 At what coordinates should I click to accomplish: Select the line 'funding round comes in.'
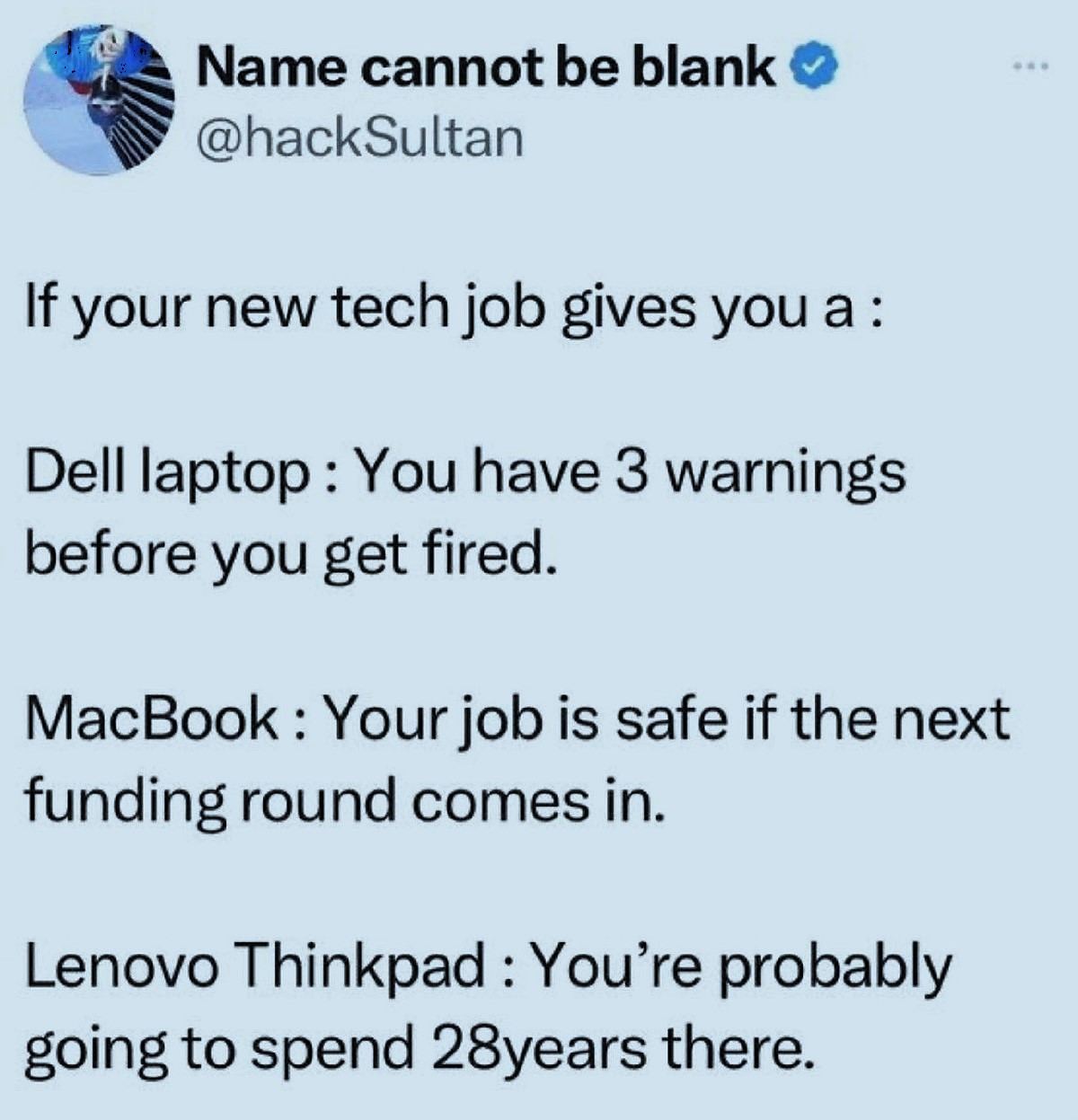click(x=345, y=801)
